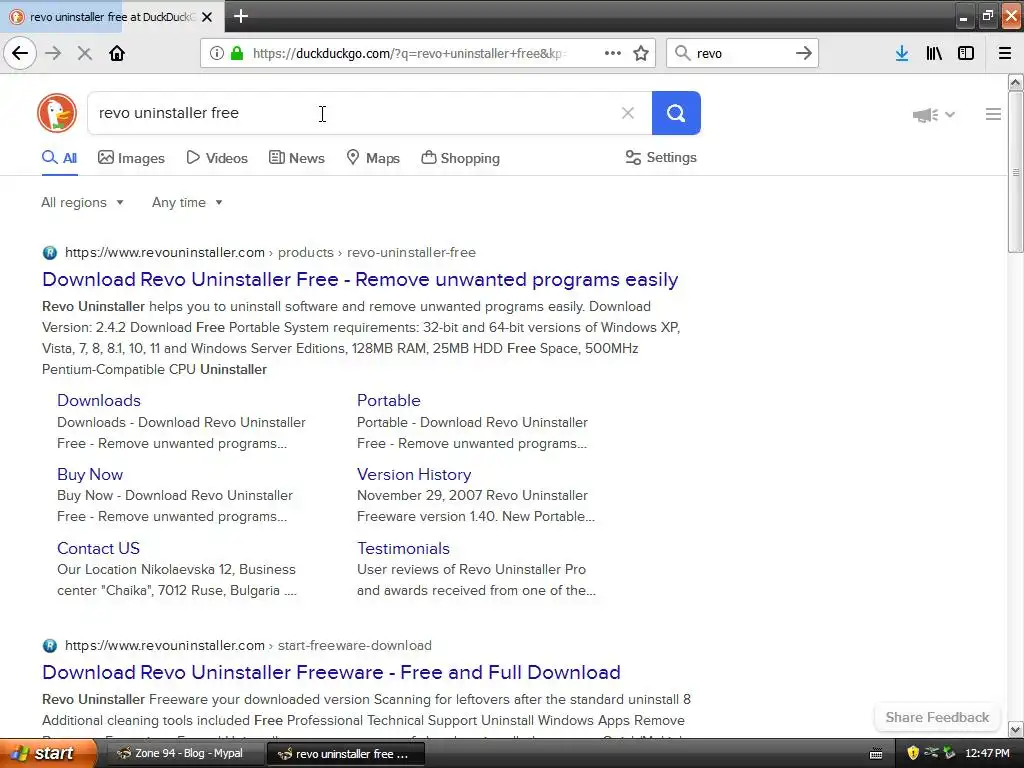Open the Firefox hamburger menu
This screenshot has height=768, width=1024.
pyautogui.click(x=1005, y=54)
